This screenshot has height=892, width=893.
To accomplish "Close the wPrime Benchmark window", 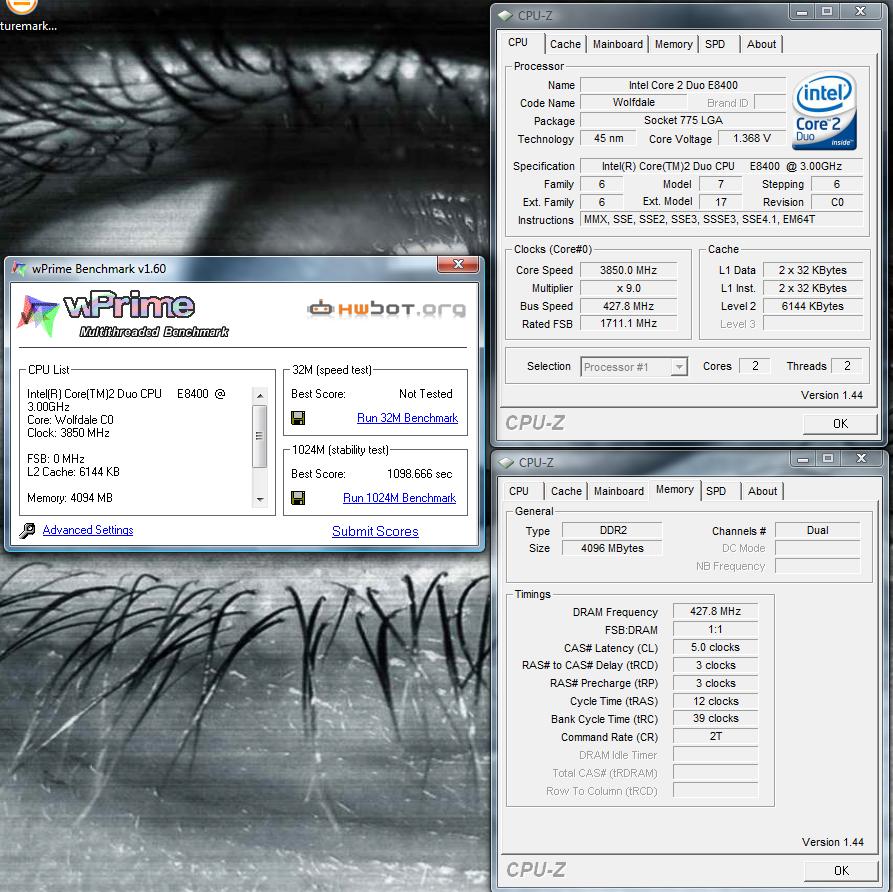I will coord(458,264).
